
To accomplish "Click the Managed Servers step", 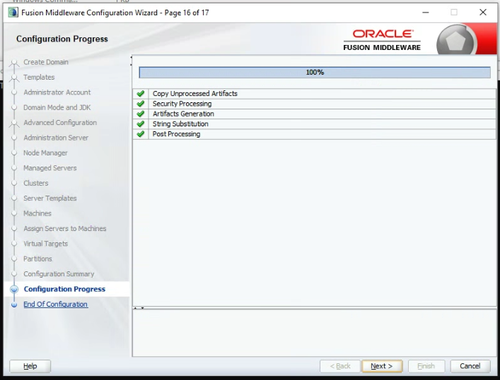I will [x=50, y=168].
